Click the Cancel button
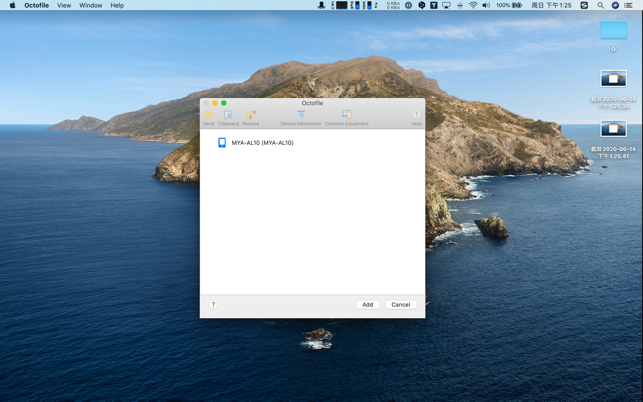The image size is (643, 402). (x=401, y=304)
